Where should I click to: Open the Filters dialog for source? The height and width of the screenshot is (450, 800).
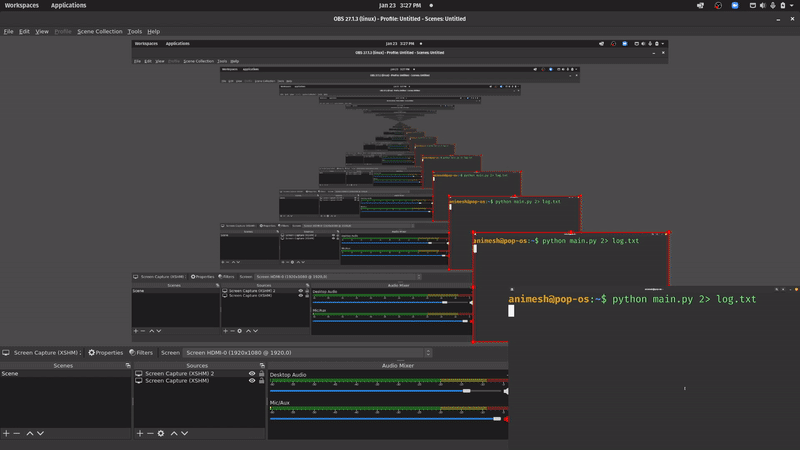click(x=141, y=353)
